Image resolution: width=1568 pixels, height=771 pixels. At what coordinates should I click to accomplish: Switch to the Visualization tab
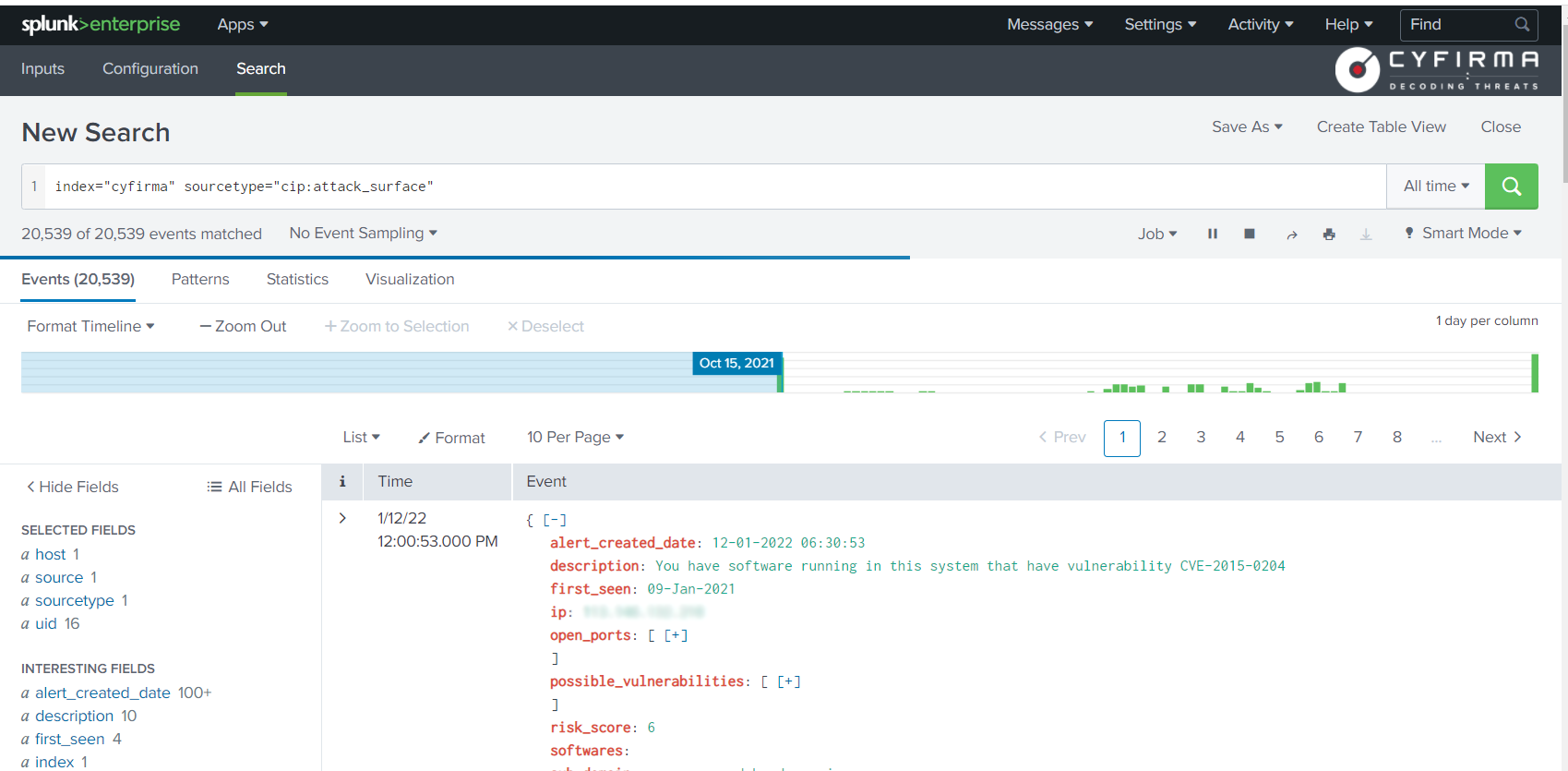(410, 280)
